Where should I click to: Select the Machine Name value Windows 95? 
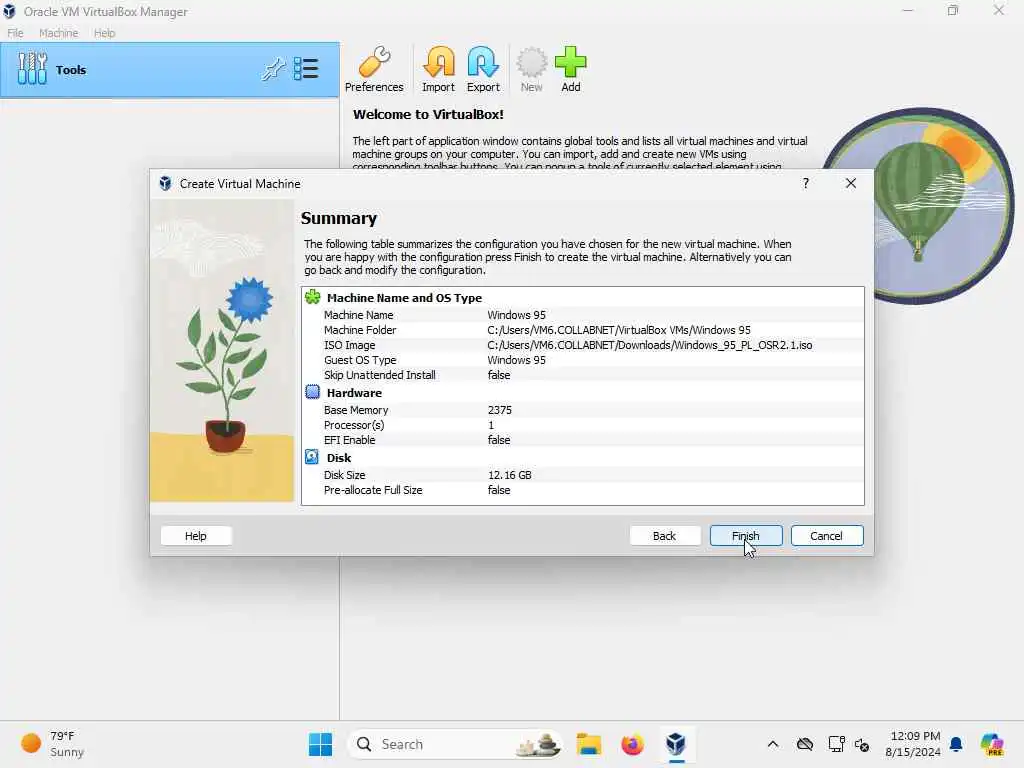517,315
